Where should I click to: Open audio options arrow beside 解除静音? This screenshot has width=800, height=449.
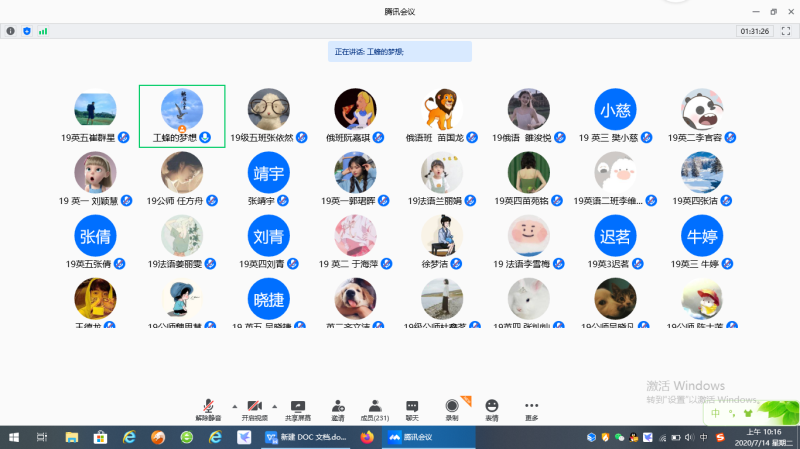[234, 406]
